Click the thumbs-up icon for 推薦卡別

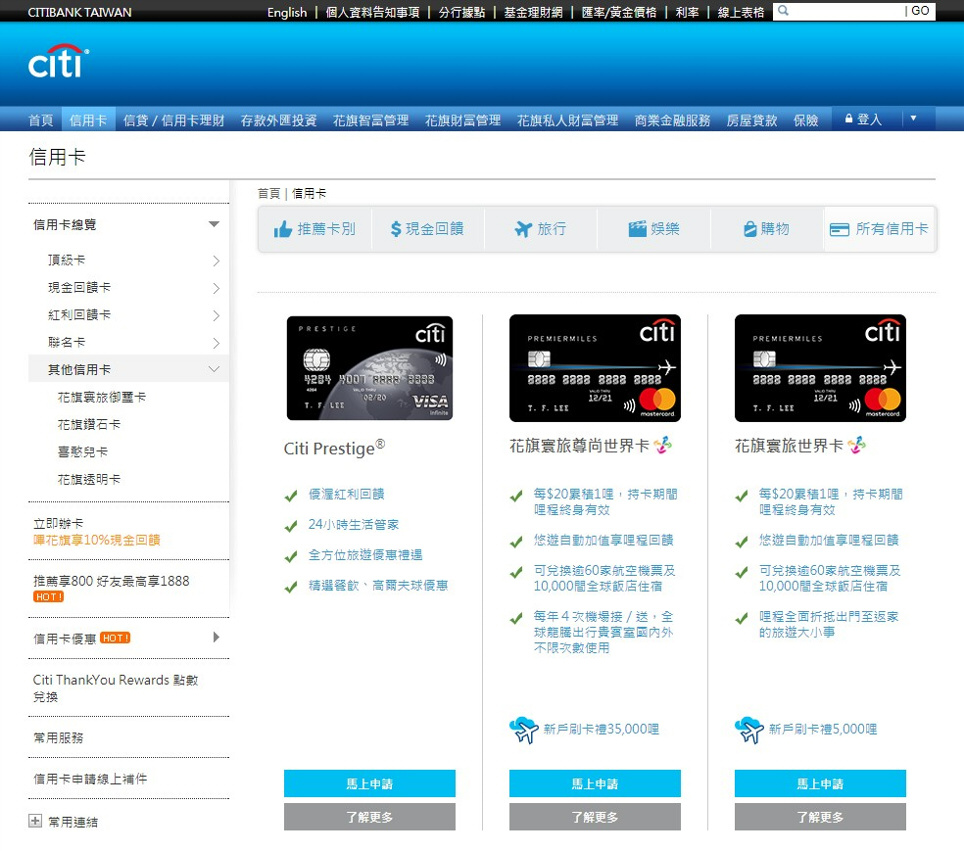coord(283,229)
